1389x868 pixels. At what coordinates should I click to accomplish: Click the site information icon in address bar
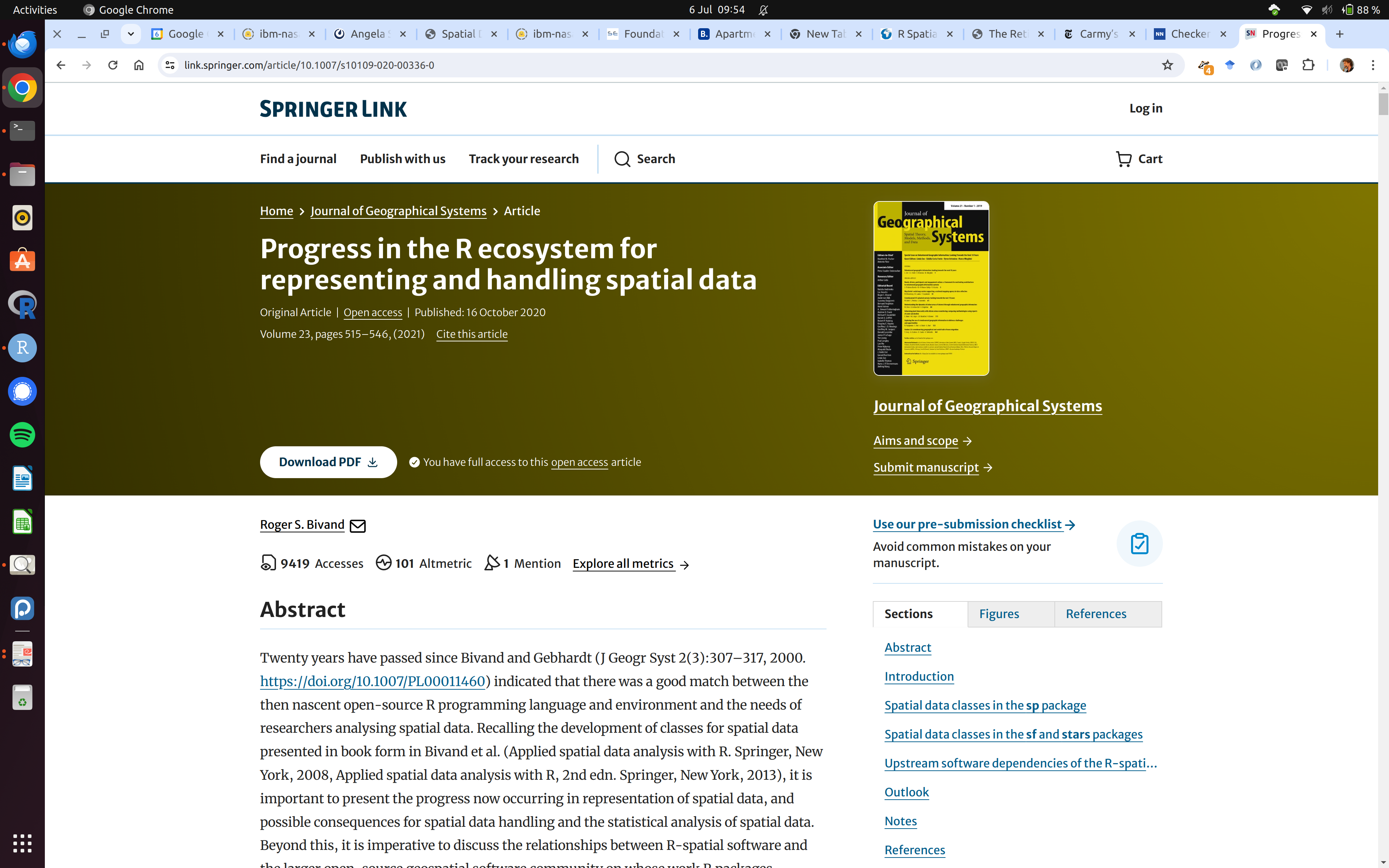click(x=170, y=65)
